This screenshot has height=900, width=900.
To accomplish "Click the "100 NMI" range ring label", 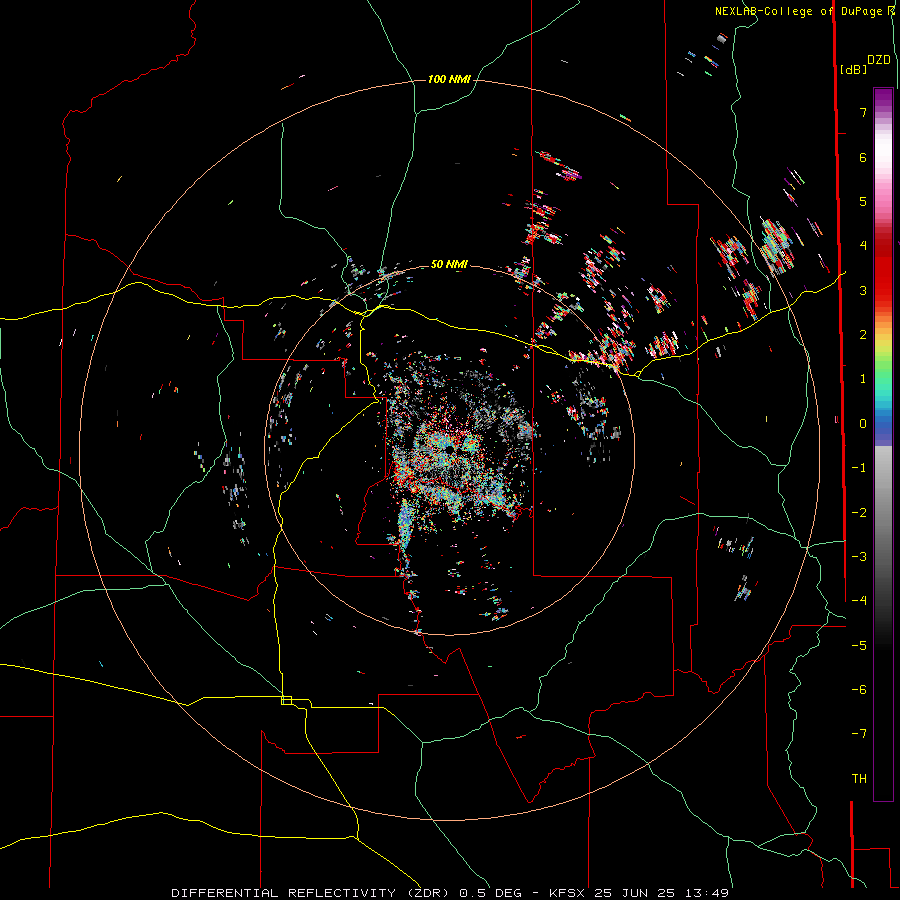I will pyautogui.click(x=449, y=79).
